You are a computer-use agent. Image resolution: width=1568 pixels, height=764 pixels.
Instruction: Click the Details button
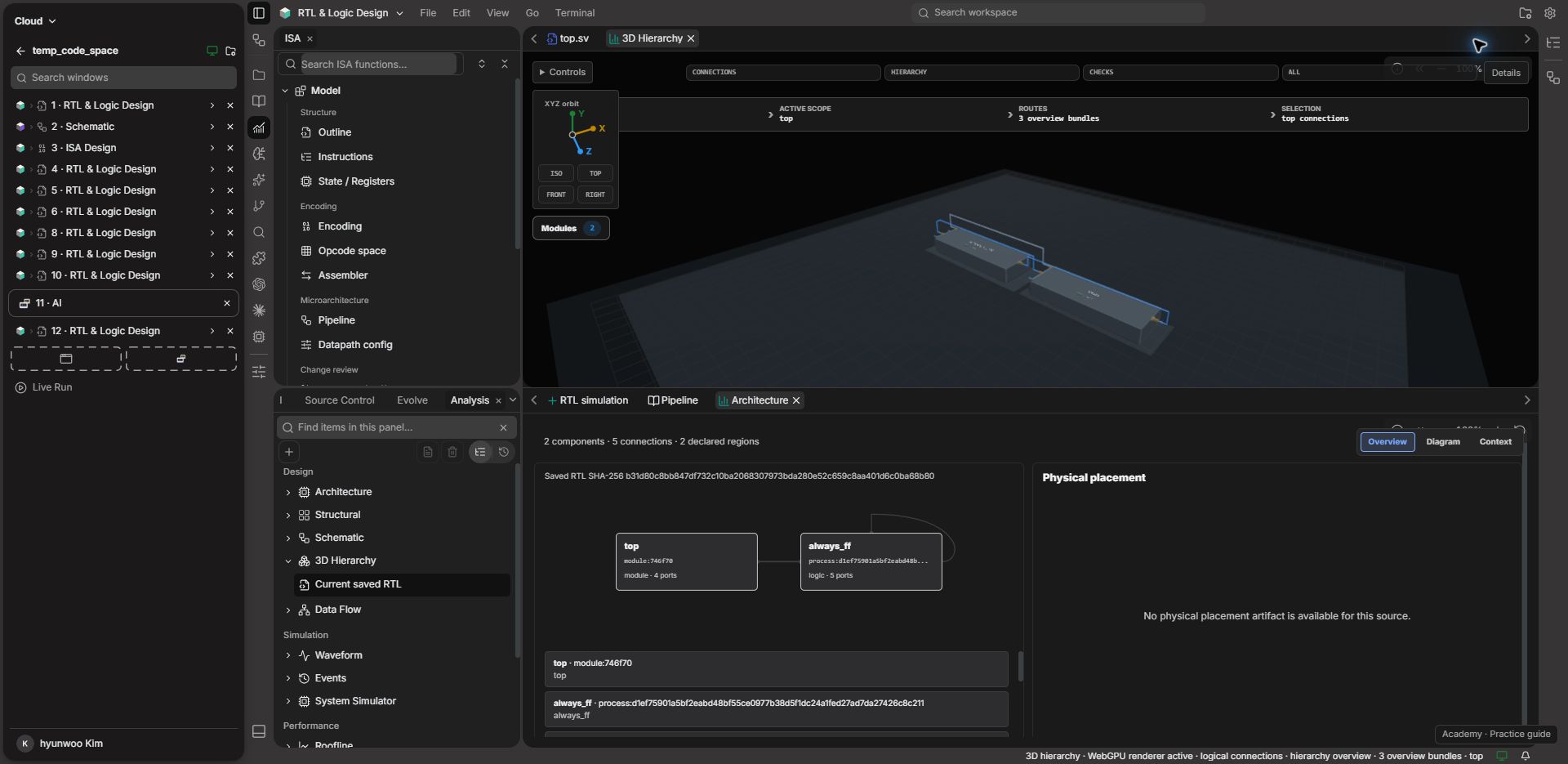pos(1505,73)
